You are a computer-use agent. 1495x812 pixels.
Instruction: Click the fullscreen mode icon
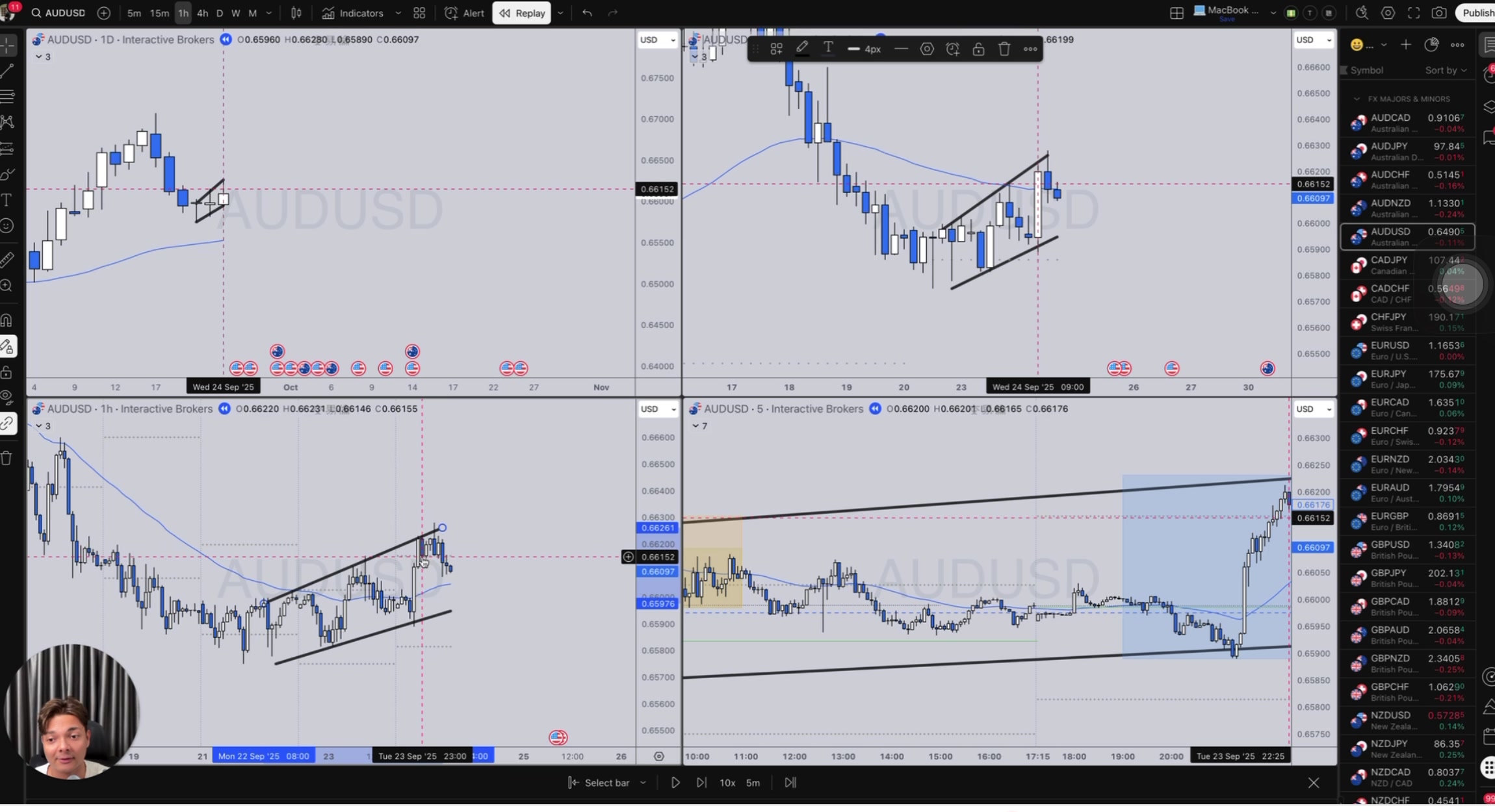(x=1414, y=13)
